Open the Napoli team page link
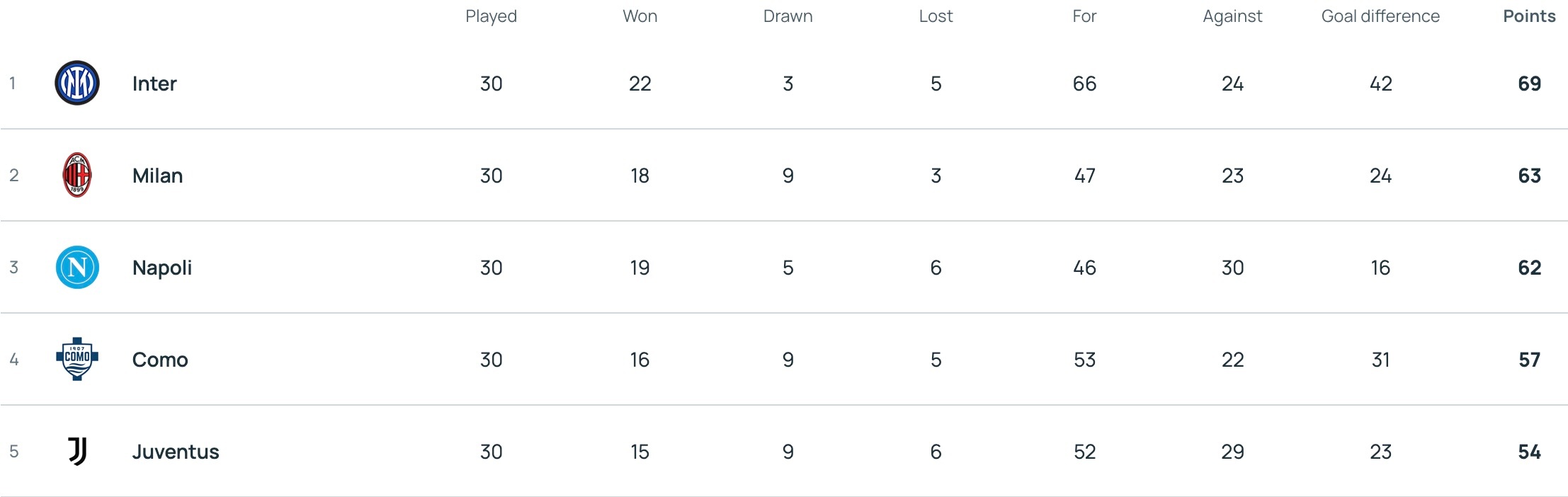The image size is (1568, 497). pos(162,268)
